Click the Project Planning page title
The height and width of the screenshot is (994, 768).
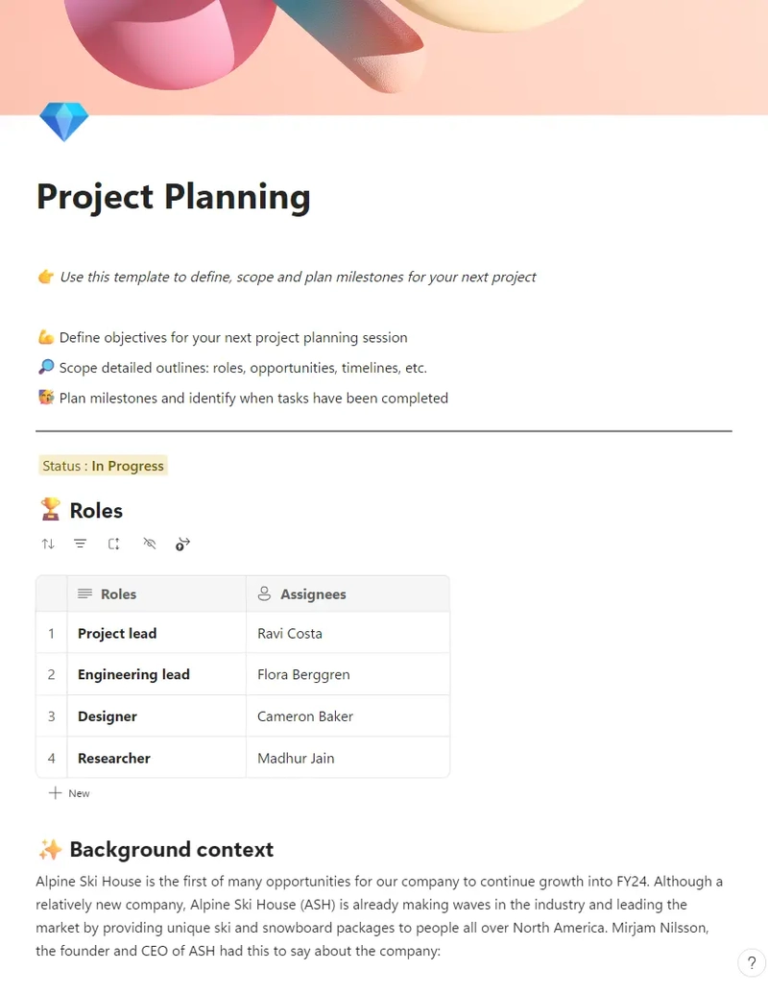click(x=172, y=197)
